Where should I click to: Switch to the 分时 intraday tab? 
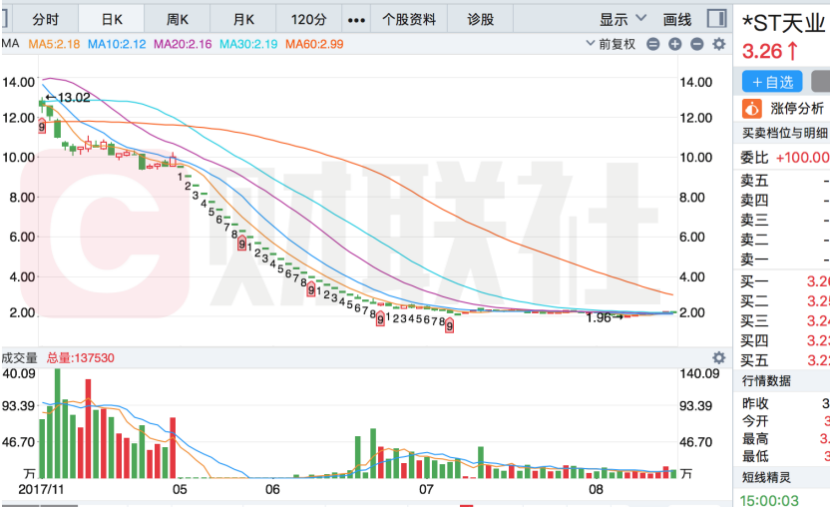[46, 19]
